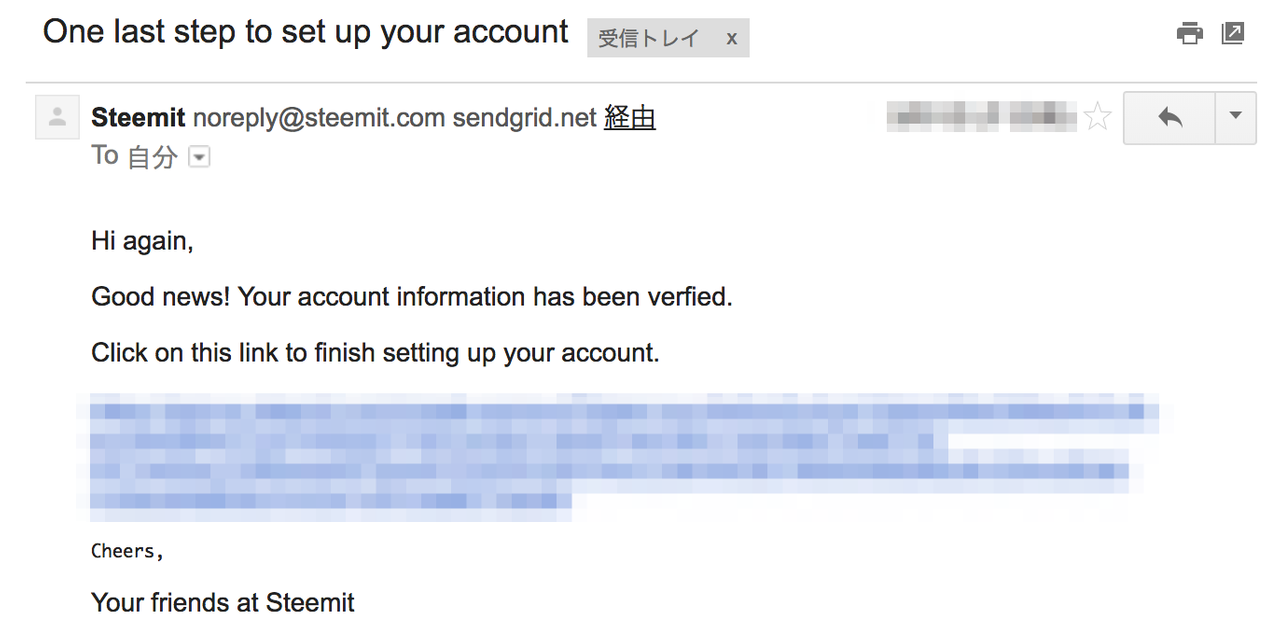Screen dimensions: 1280x644
Task: Click the 'To 自分' recipient text
Action: tap(134, 156)
